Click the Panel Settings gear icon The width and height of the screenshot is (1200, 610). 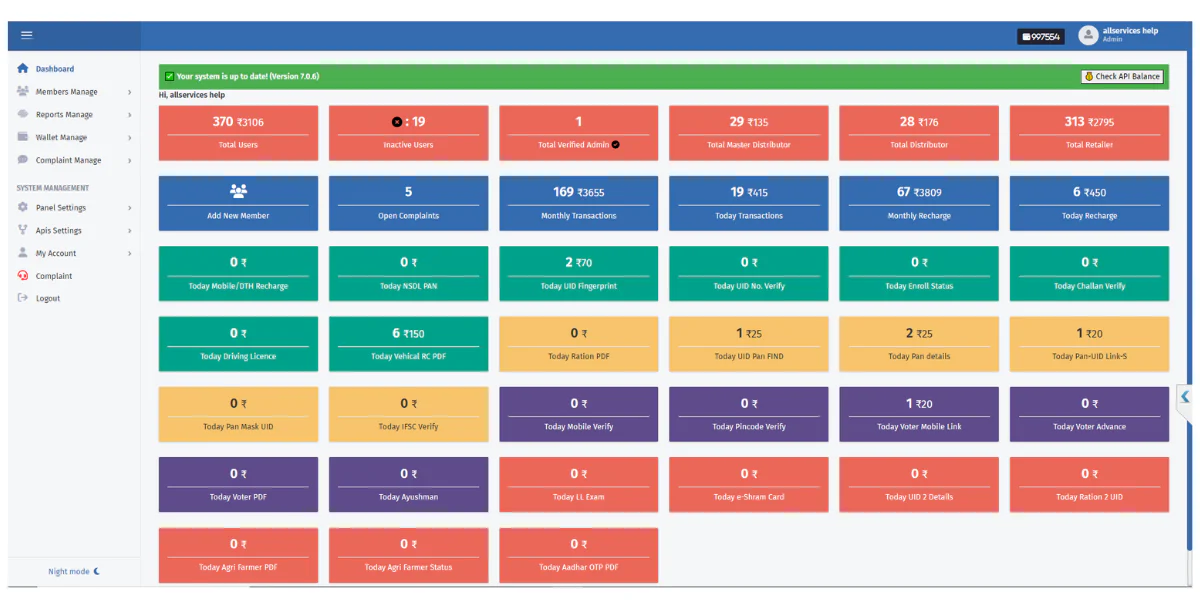pyautogui.click(x=23, y=208)
